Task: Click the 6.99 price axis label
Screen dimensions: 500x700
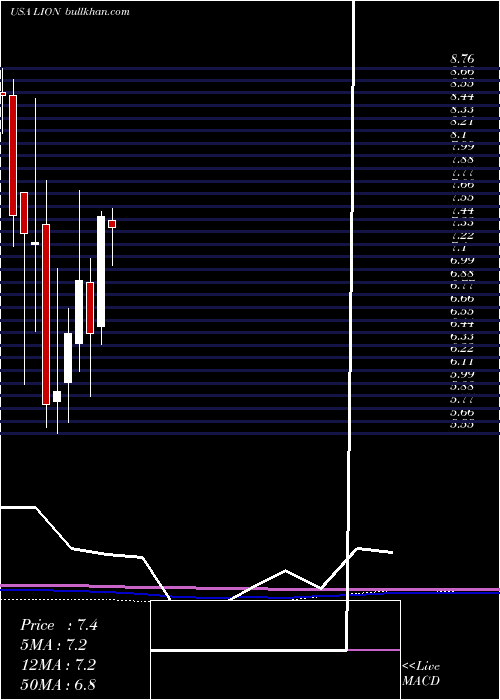Action: 462,260
